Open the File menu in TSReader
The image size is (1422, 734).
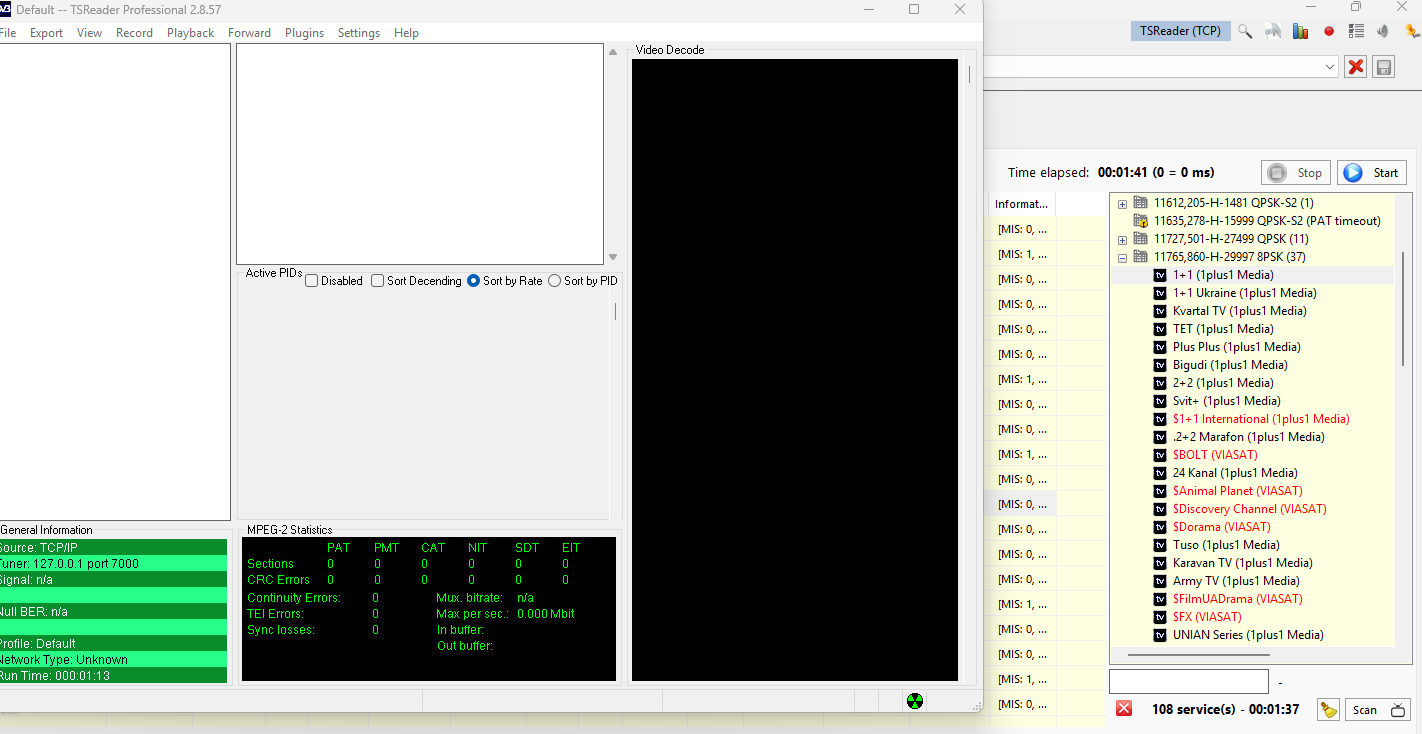pos(8,33)
